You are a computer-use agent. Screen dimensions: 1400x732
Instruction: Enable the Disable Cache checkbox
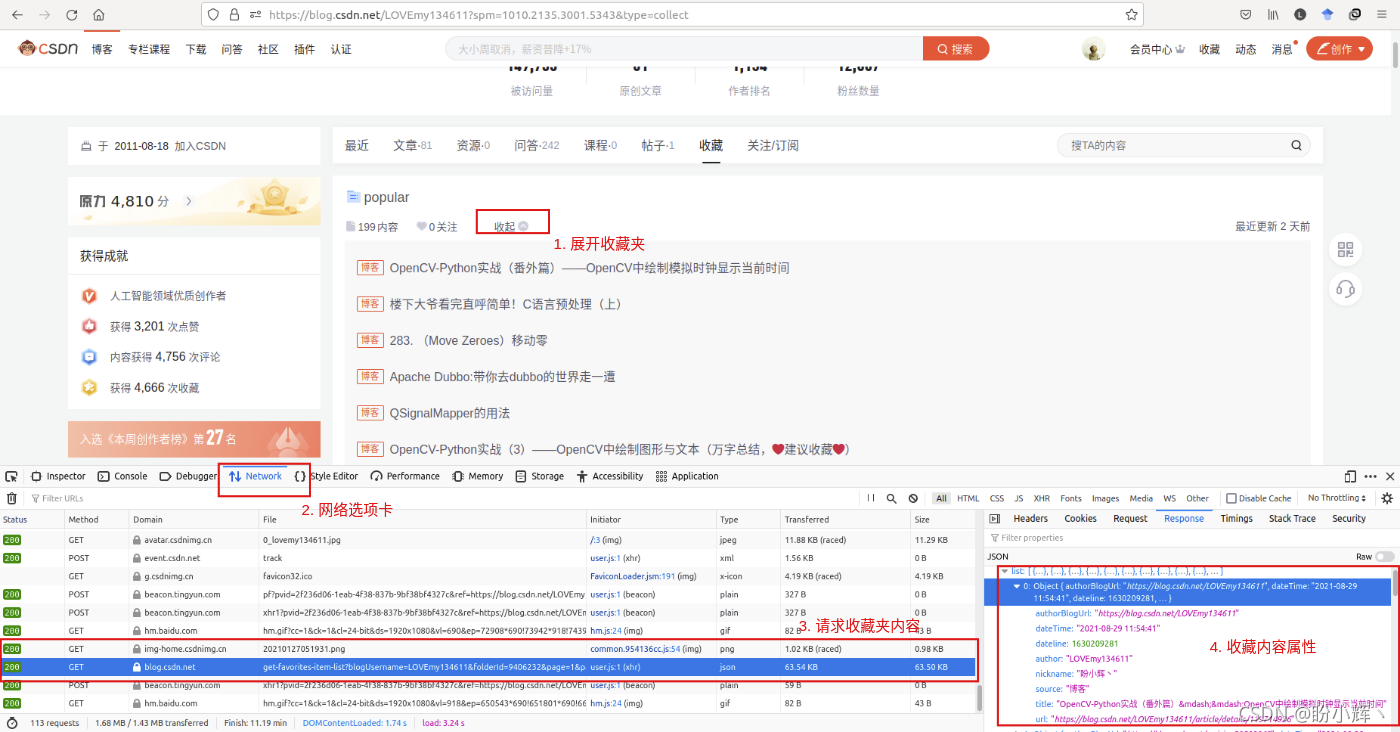(x=1232, y=498)
